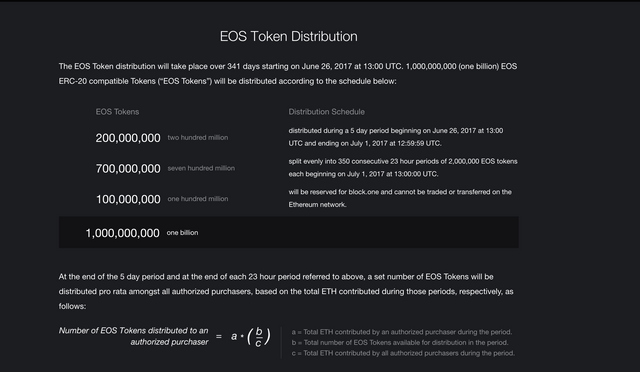Select the 100,000,000 token amount
This screenshot has height=372, width=640.
pos(128,199)
